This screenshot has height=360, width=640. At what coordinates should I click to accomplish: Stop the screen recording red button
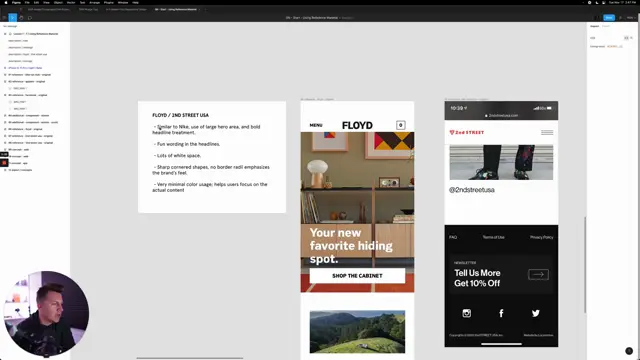4,163
